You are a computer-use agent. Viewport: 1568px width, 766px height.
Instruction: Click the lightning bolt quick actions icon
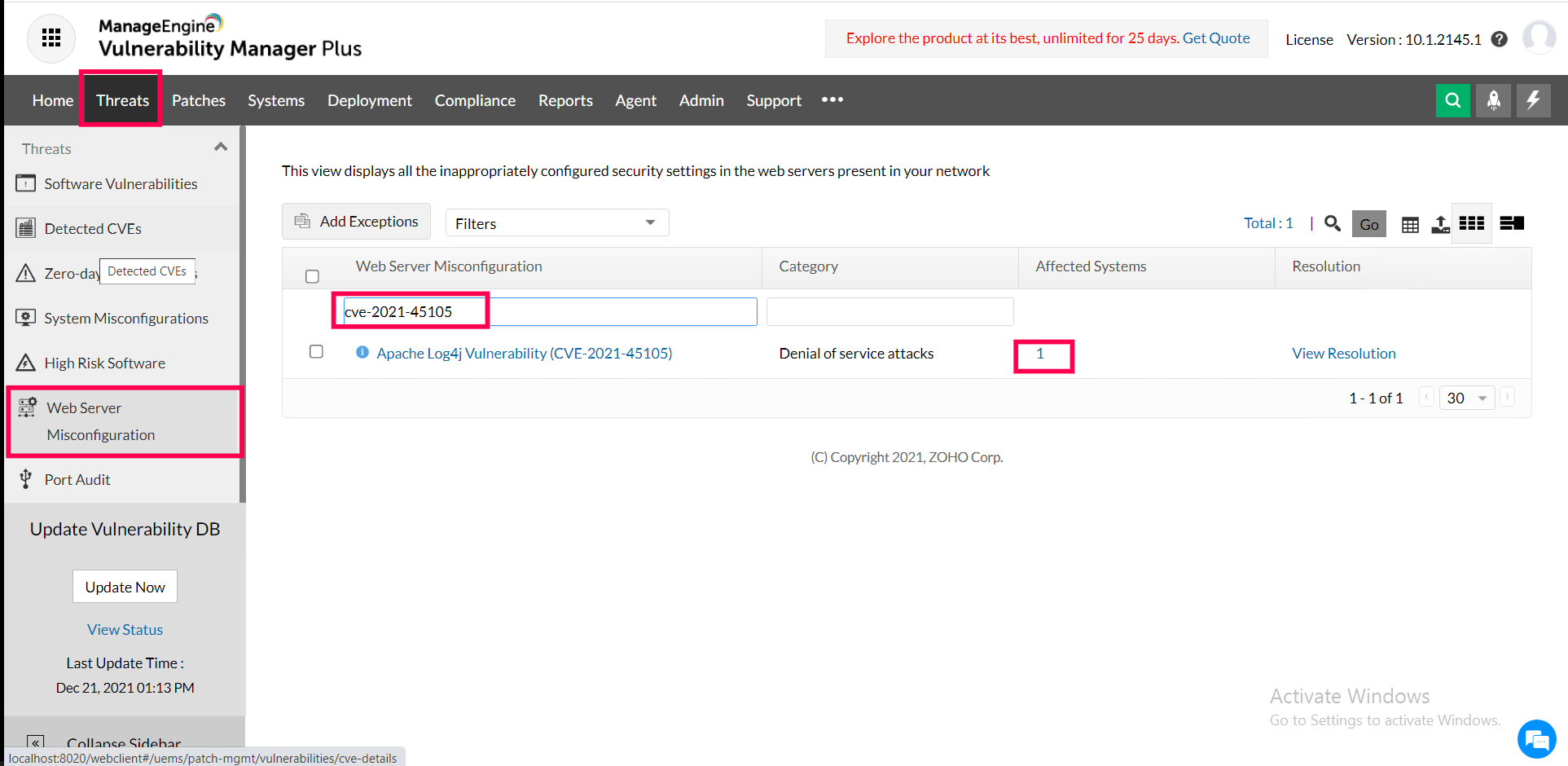click(x=1534, y=100)
